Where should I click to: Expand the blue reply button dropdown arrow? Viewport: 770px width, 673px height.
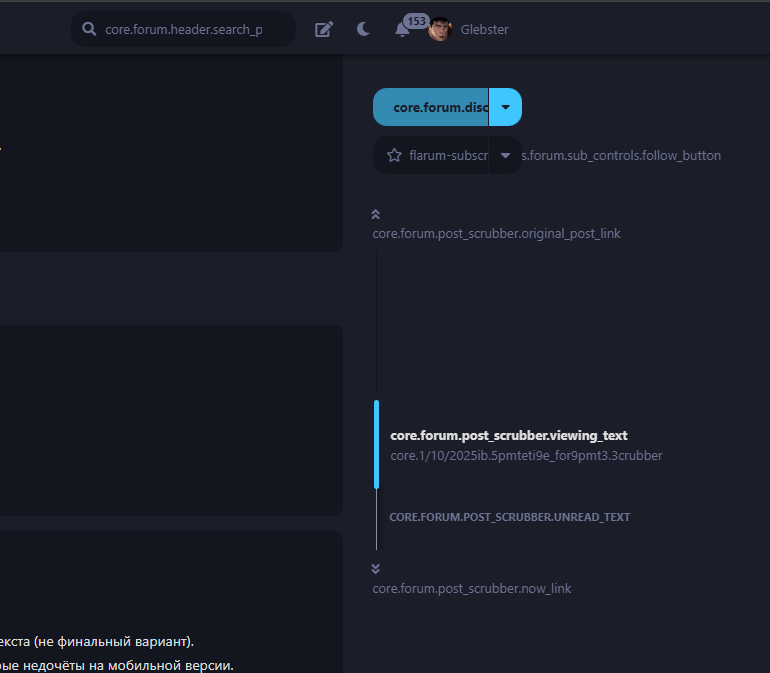pos(505,107)
